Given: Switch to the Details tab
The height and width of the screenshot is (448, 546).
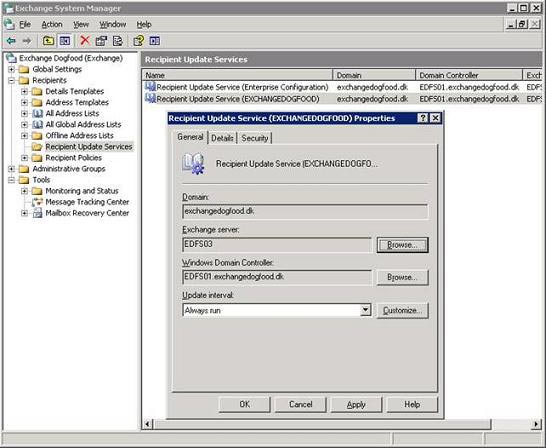Looking at the screenshot, I should point(222,138).
